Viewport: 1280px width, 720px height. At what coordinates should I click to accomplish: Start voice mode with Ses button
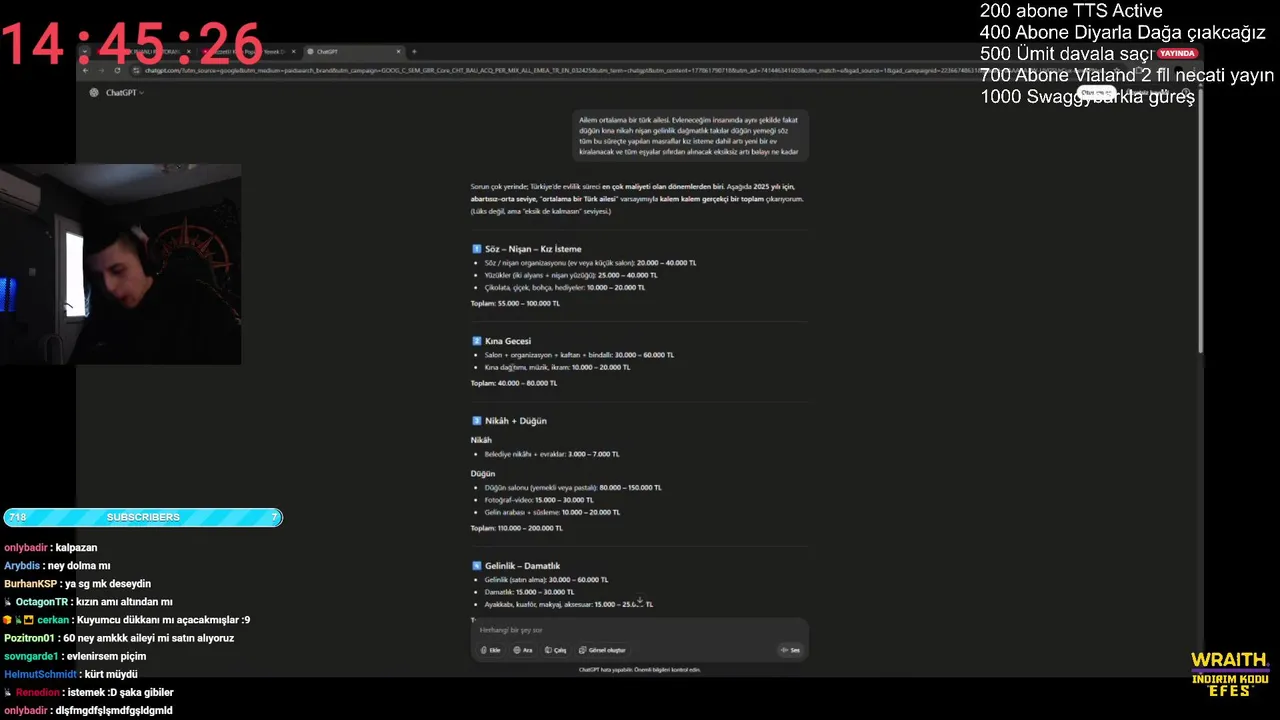(x=790, y=650)
